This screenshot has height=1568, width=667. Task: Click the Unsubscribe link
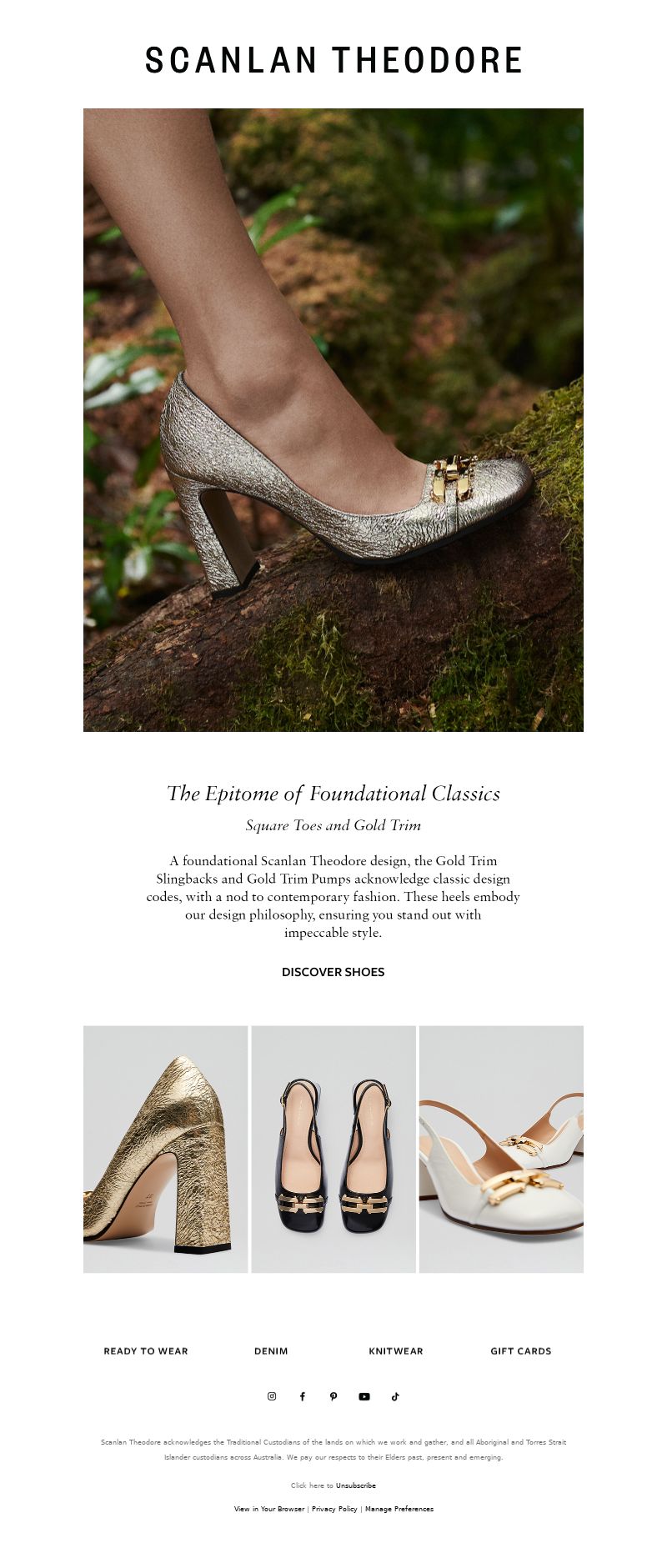tap(356, 1485)
